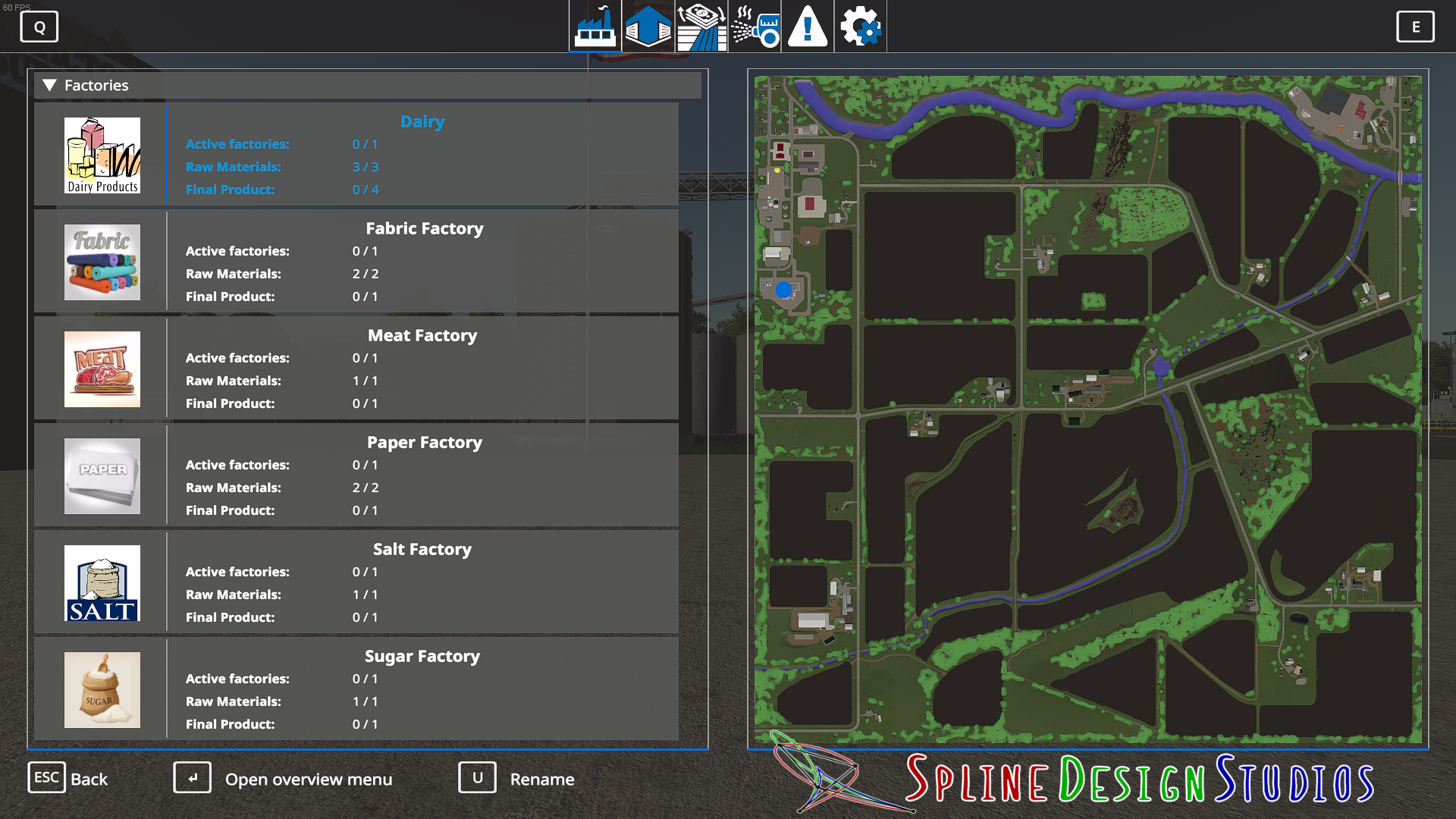
Task: Click Paper Factory Raw Materials 2 / 2
Action: click(x=366, y=488)
